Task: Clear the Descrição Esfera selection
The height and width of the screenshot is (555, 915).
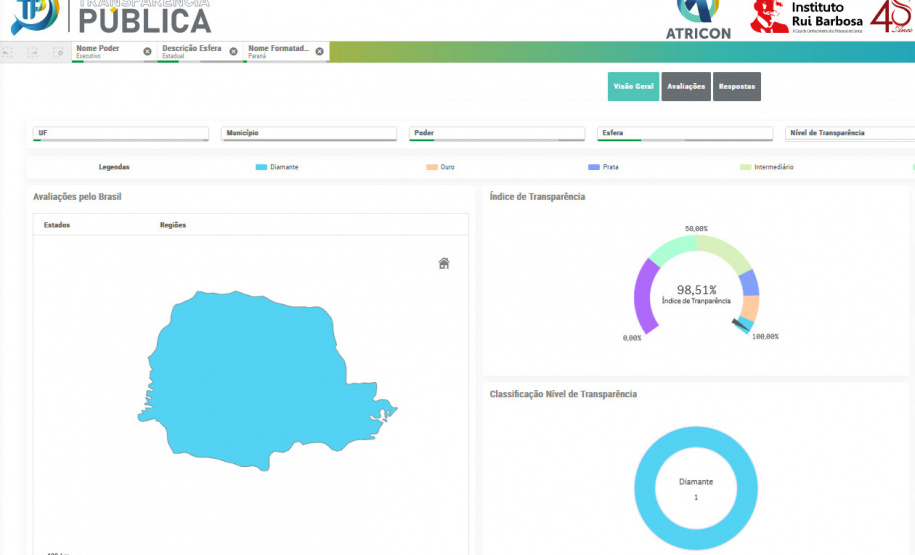Action: 233,51
